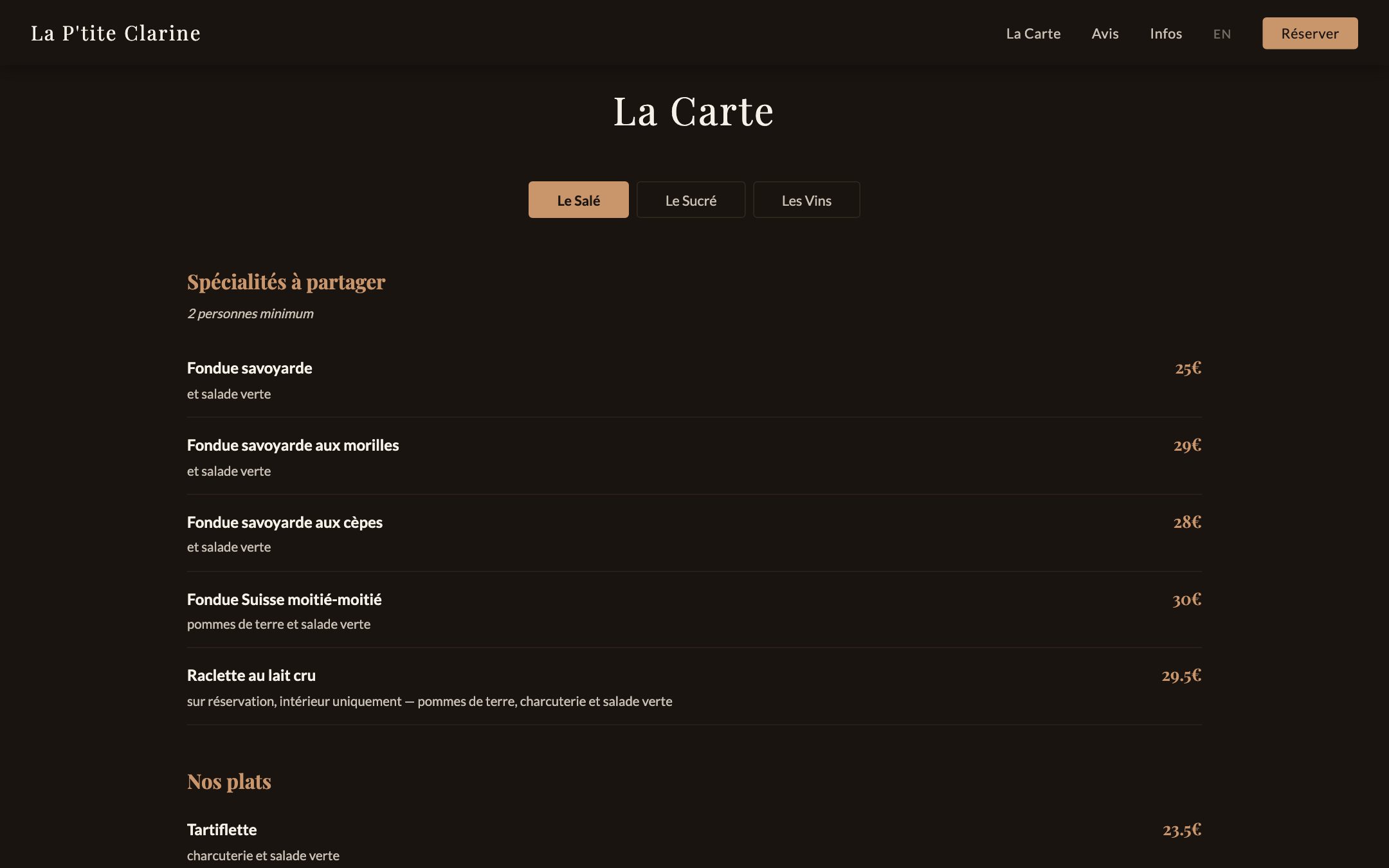Select the Fondue savoyarde item name
The width and height of the screenshot is (1389, 868).
pyautogui.click(x=250, y=368)
